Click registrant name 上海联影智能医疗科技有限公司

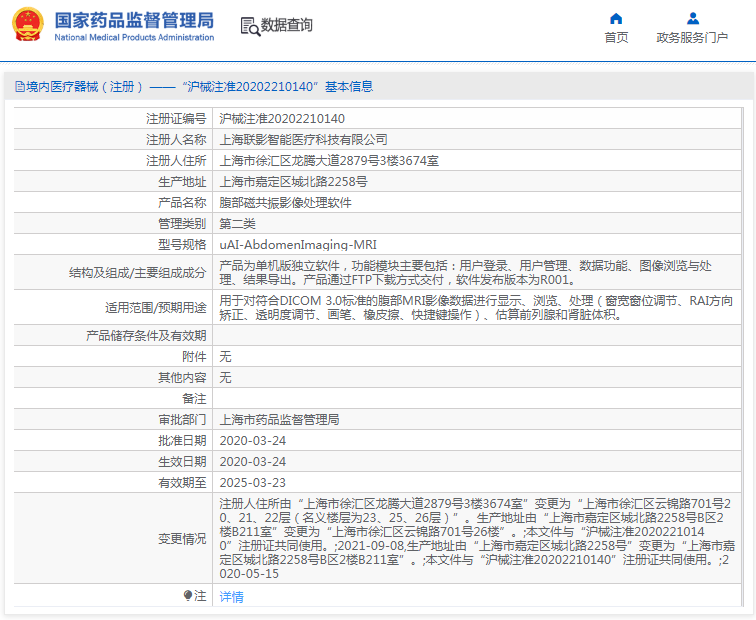[x=304, y=140]
